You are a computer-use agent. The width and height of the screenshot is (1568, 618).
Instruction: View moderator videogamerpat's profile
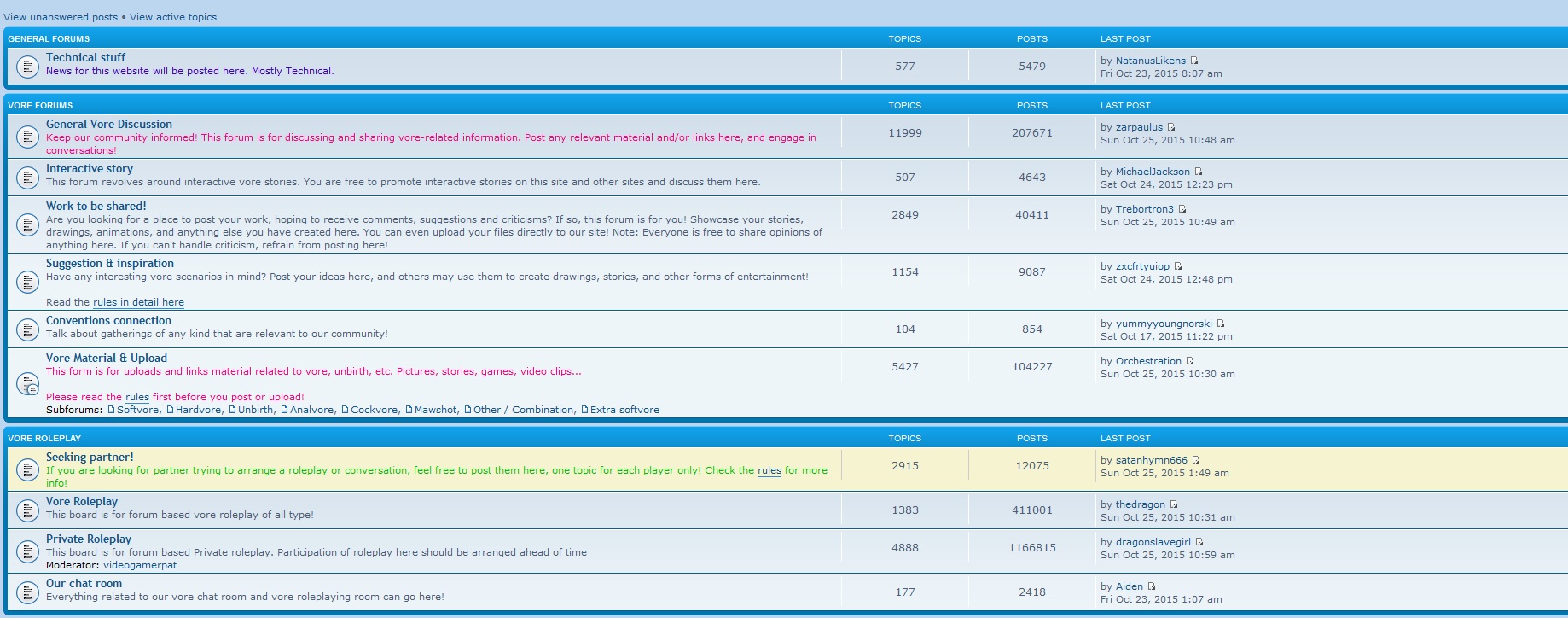[140, 565]
